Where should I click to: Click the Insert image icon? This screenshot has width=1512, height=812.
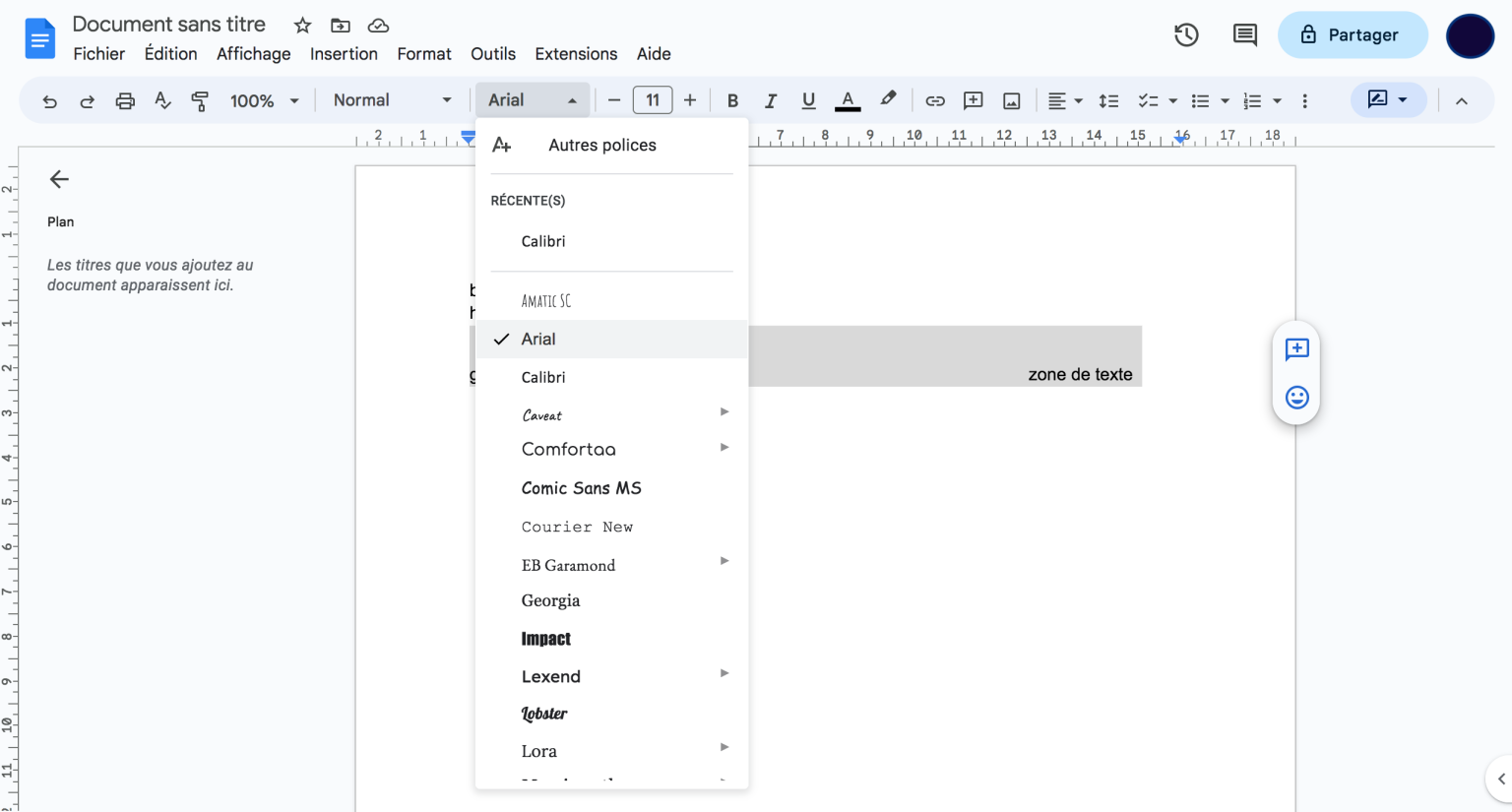point(1011,100)
